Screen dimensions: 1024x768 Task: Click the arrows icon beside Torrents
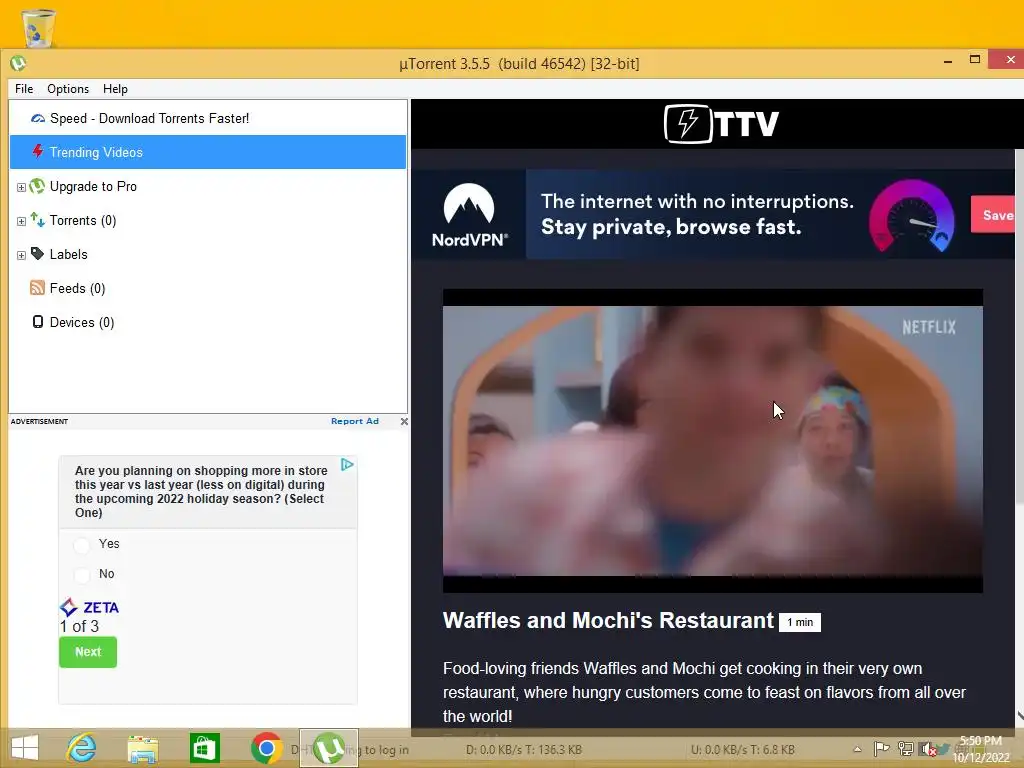[x=38, y=220]
